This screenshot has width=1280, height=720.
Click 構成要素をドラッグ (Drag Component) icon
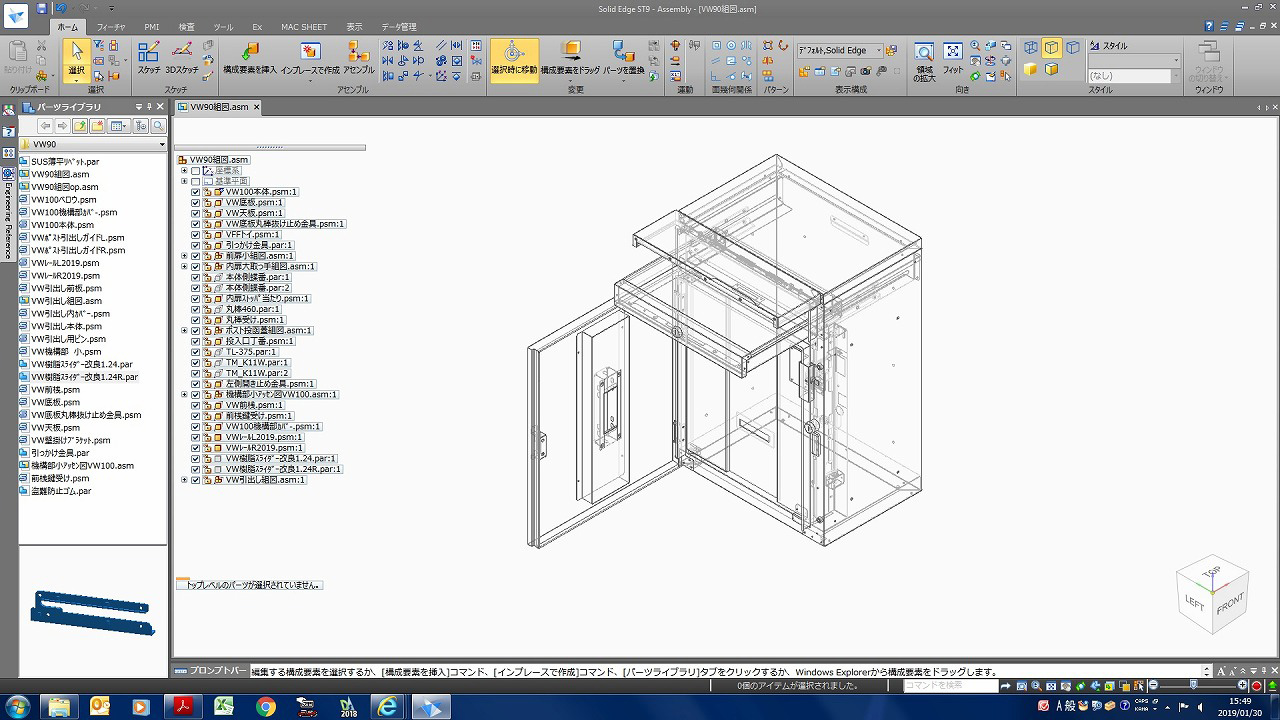571,59
